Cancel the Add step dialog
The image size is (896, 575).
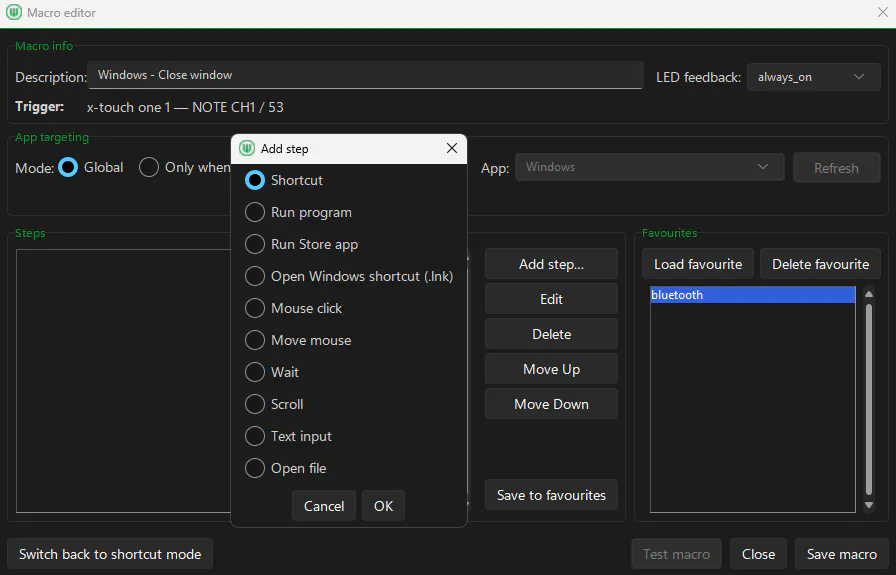coord(324,506)
